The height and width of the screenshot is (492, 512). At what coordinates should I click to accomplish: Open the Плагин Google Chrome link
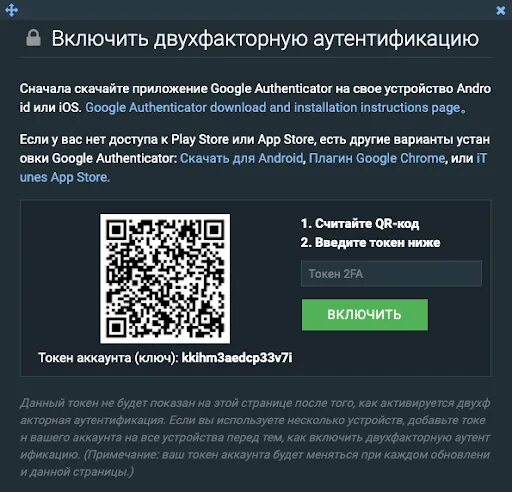[x=377, y=158]
